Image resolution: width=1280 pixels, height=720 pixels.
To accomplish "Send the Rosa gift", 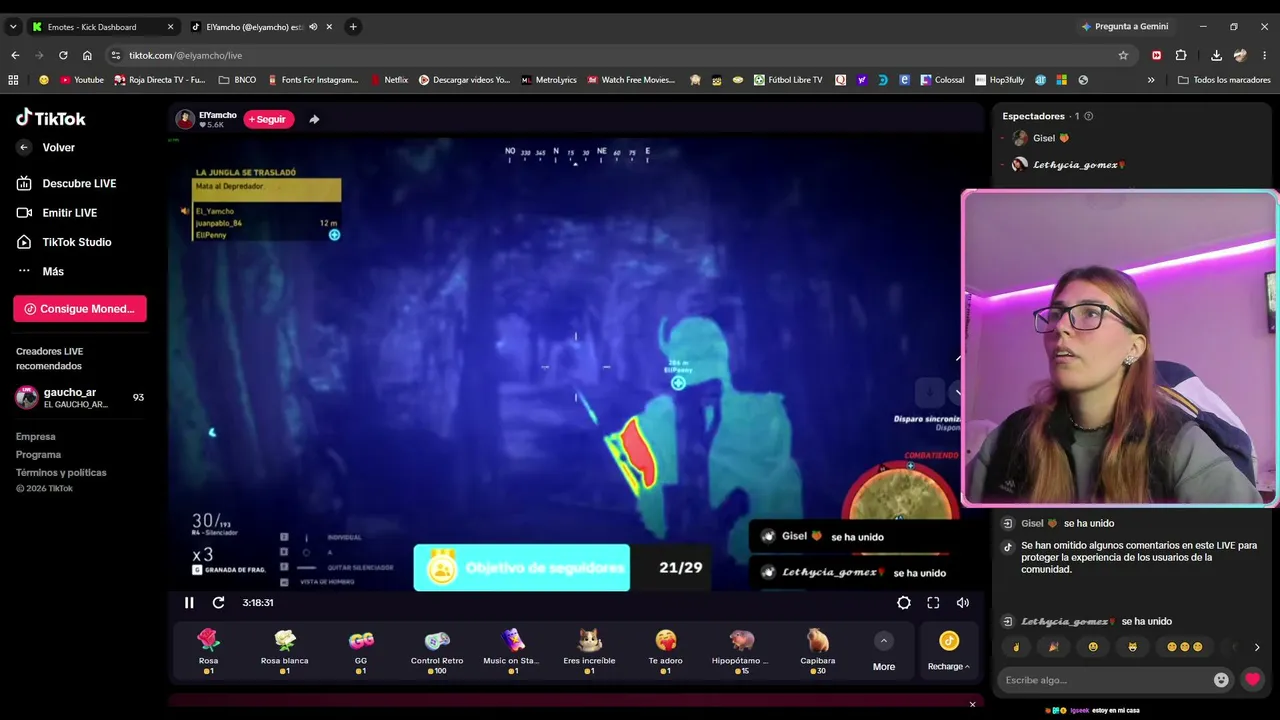I will [208, 650].
